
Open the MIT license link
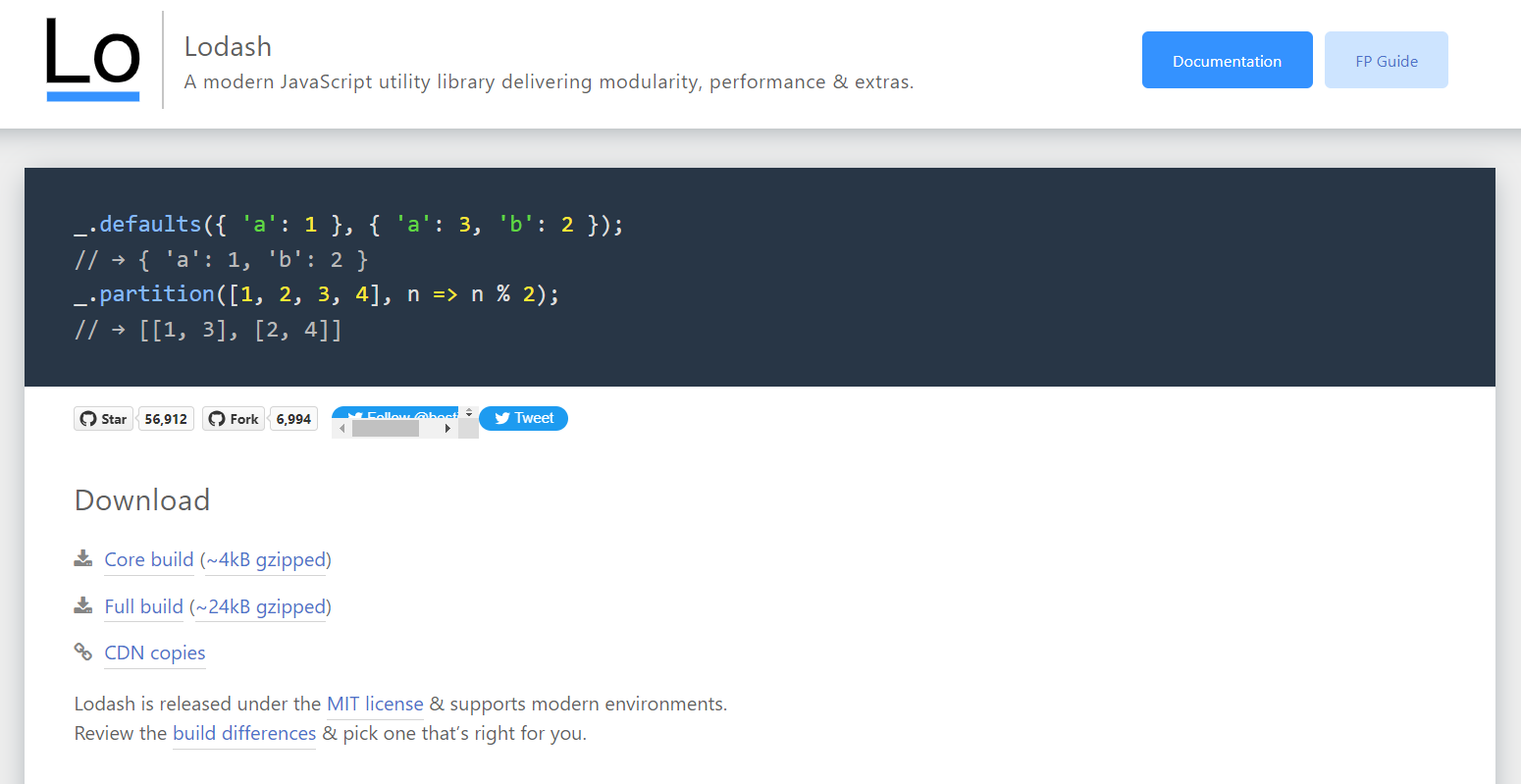coord(375,704)
